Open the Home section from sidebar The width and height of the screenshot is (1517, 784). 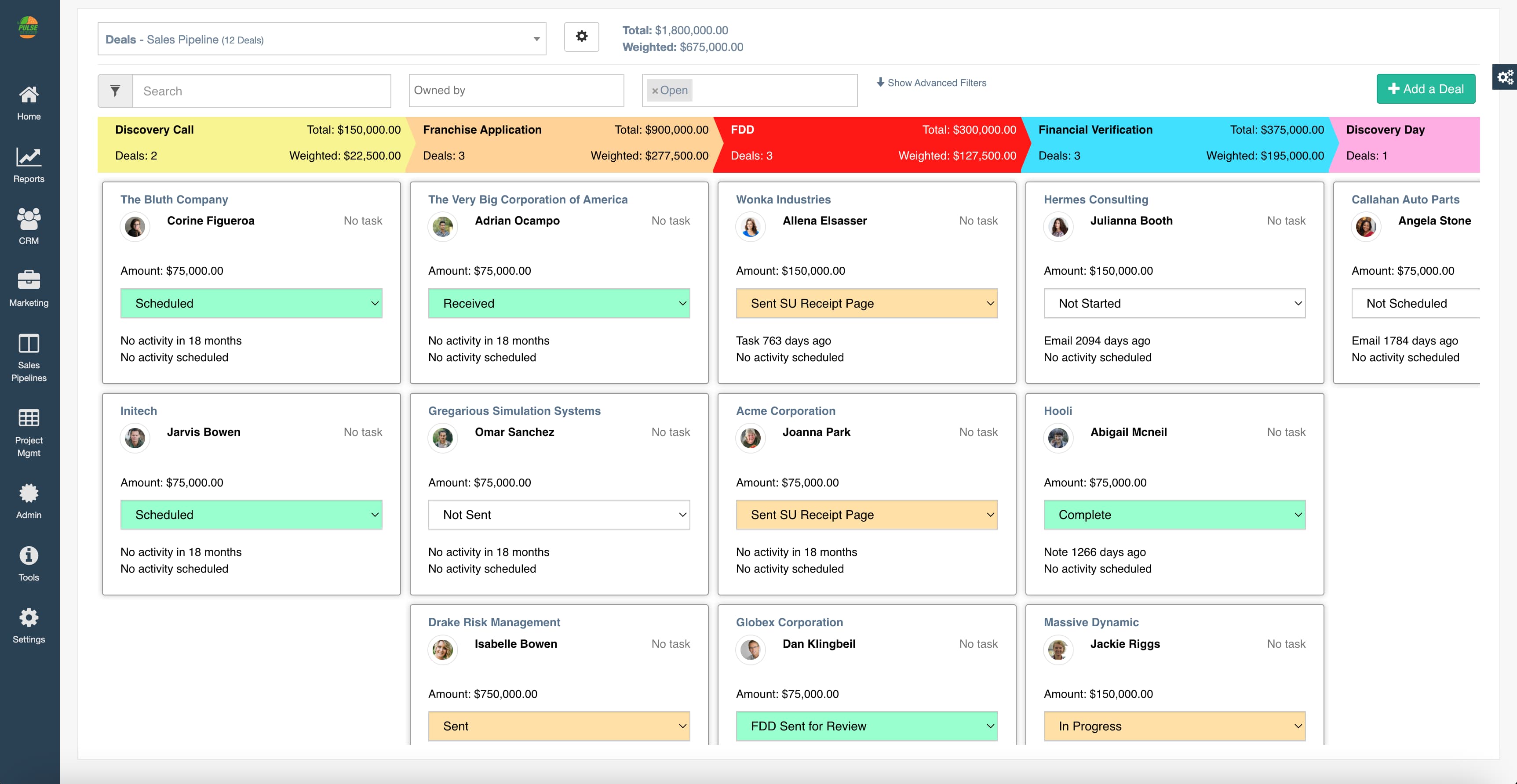(x=28, y=101)
